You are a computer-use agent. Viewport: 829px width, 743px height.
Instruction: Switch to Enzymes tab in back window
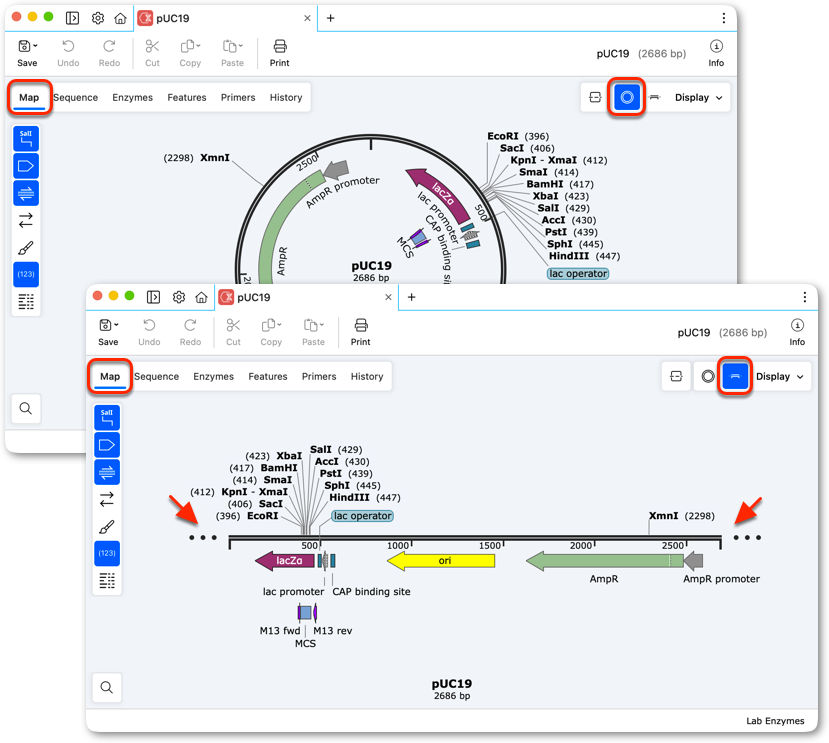(x=132, y=97)
